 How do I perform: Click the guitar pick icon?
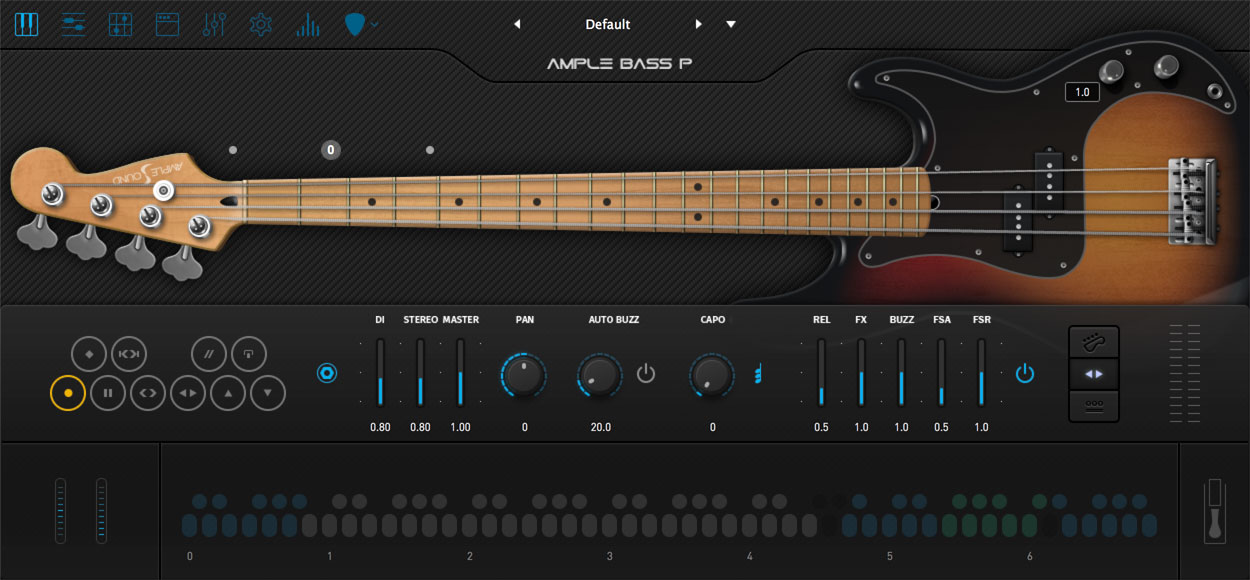pyautogui.click(x=354, y=24)
